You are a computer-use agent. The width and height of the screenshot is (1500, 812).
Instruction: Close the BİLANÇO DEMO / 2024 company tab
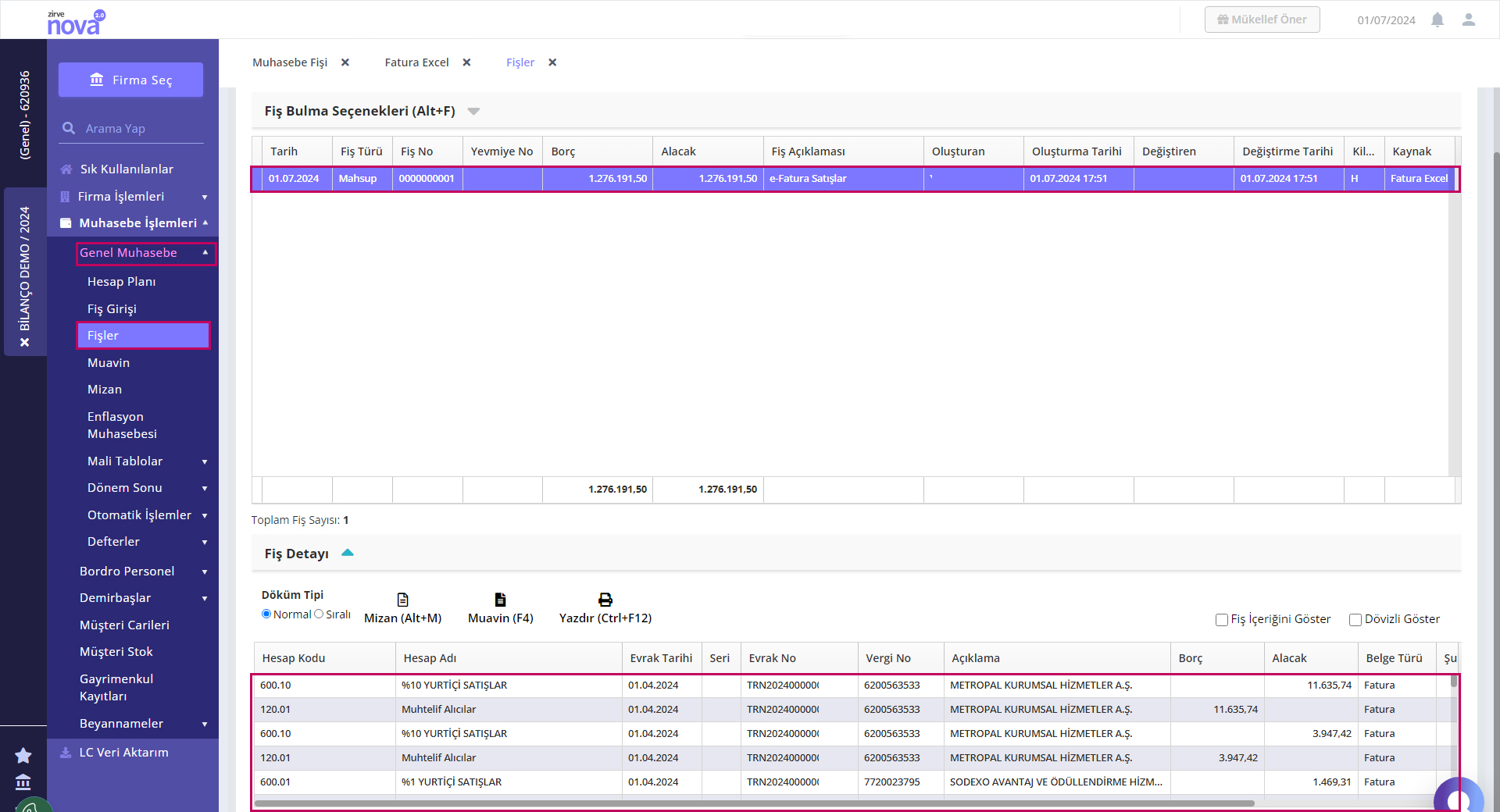pos(25,343)
